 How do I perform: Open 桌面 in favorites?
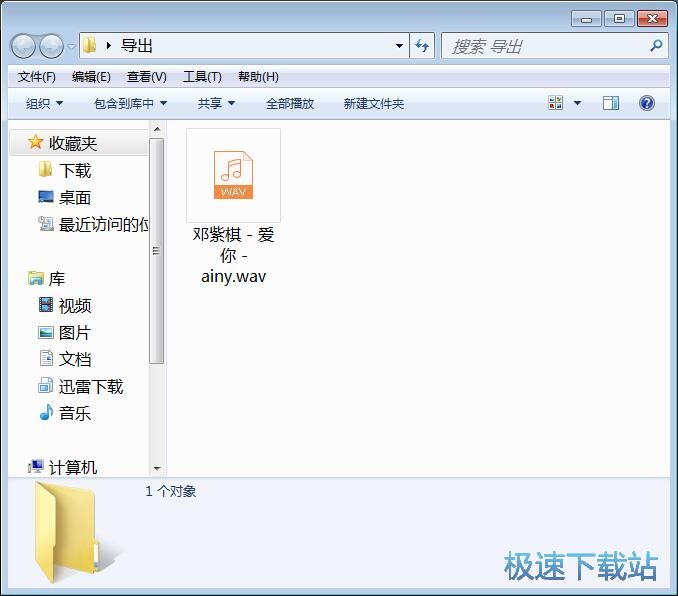(x=75, y=198)
